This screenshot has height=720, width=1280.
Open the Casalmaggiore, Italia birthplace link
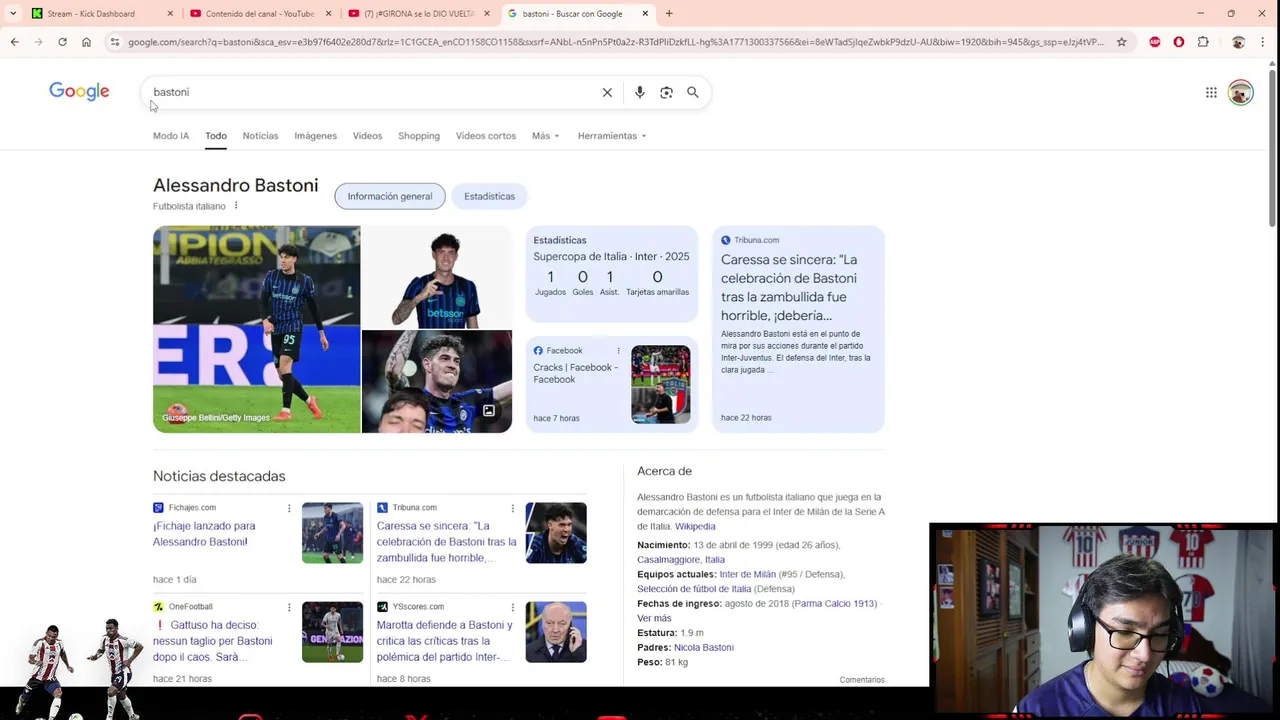[x=681, y=560]
